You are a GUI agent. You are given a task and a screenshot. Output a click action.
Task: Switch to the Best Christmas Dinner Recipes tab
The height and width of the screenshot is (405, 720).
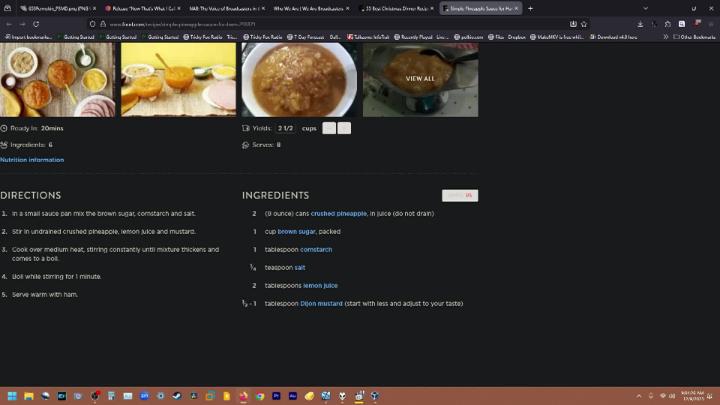pos(396,8)
